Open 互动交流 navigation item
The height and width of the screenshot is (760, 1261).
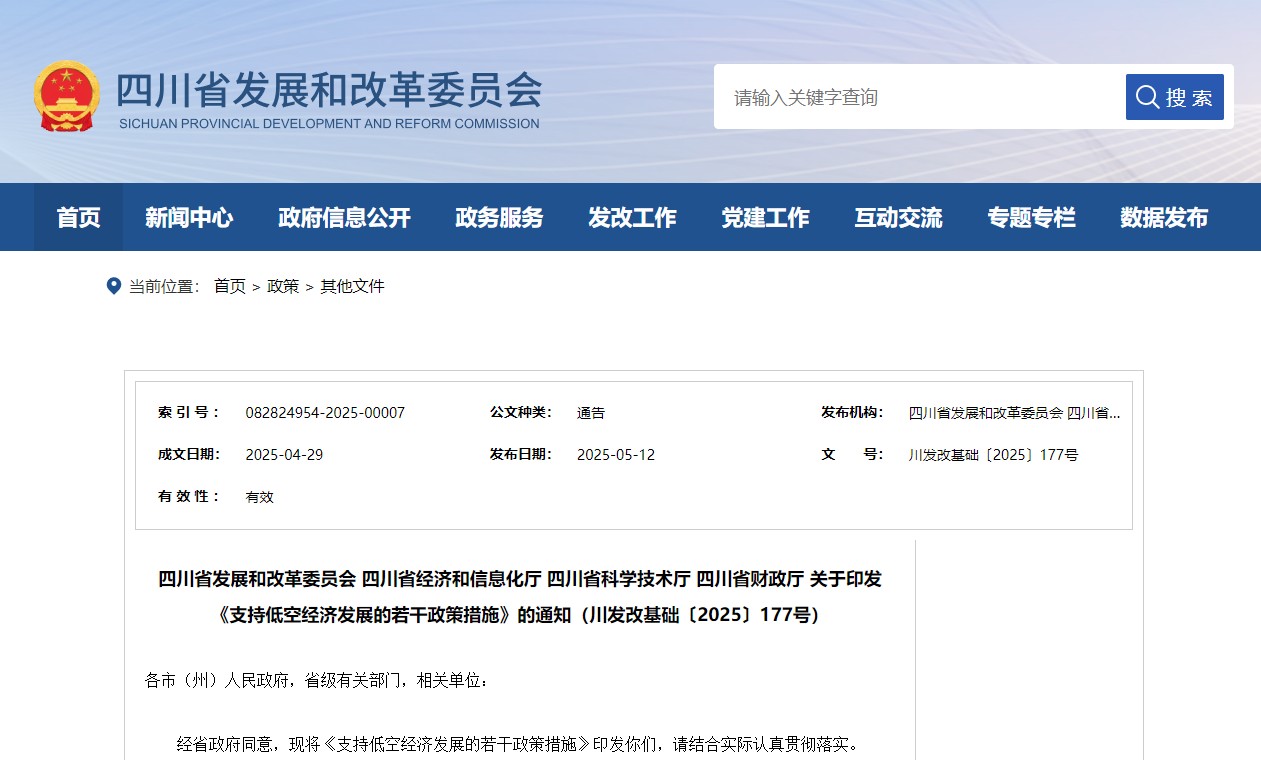coord(898,217)
